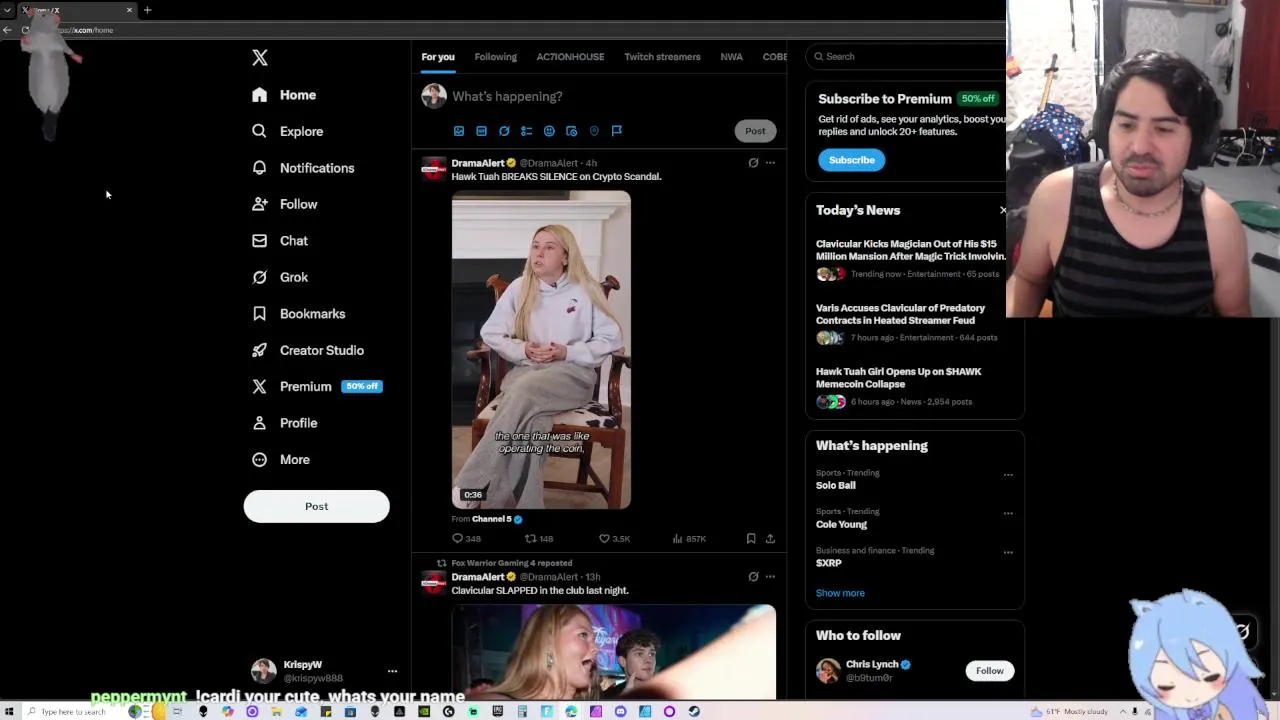This screenshot has height=720, width=1280.
Task: Click the Grok enhance icon in the composer
Action: [x=504, y=131]
